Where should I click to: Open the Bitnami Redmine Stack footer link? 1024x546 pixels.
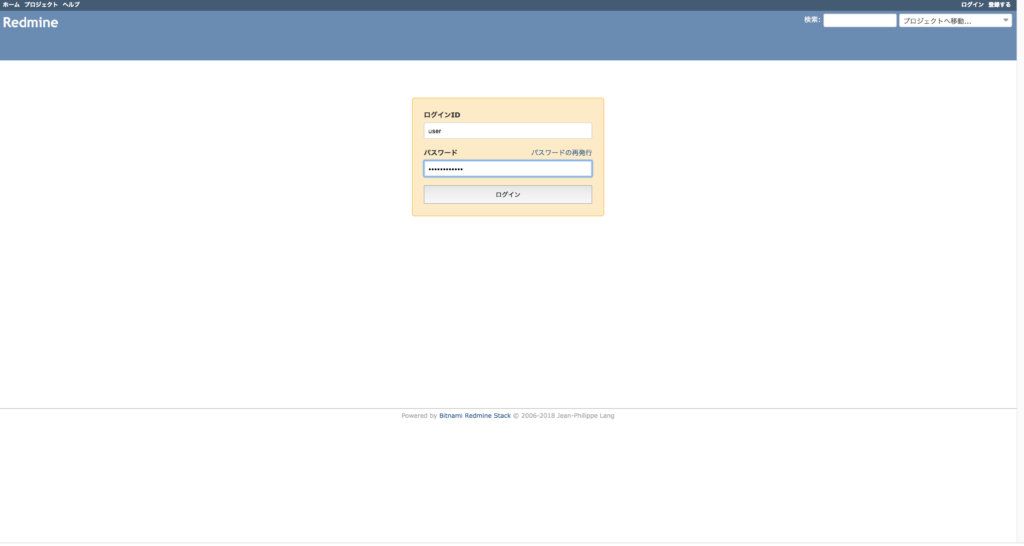[475, 416]
